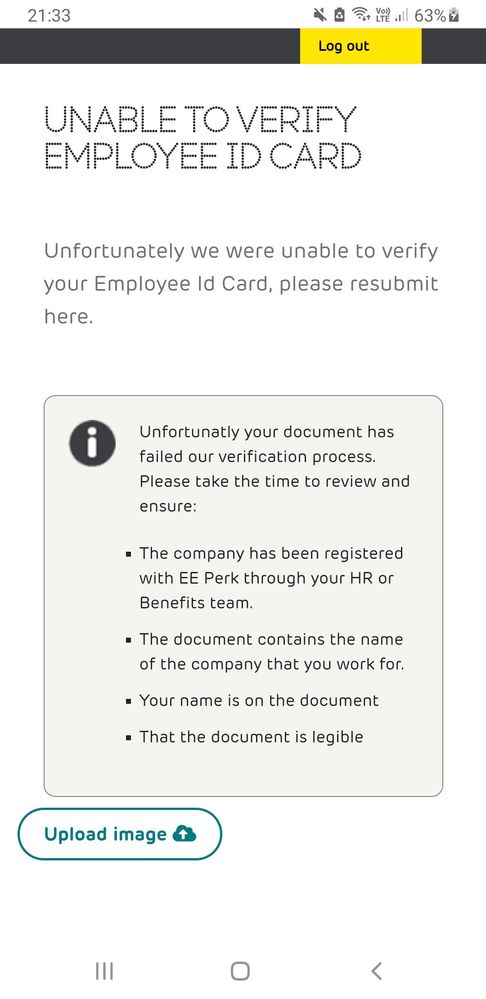
Task: Tap the cloud upload icon
Action: (185, 834)
